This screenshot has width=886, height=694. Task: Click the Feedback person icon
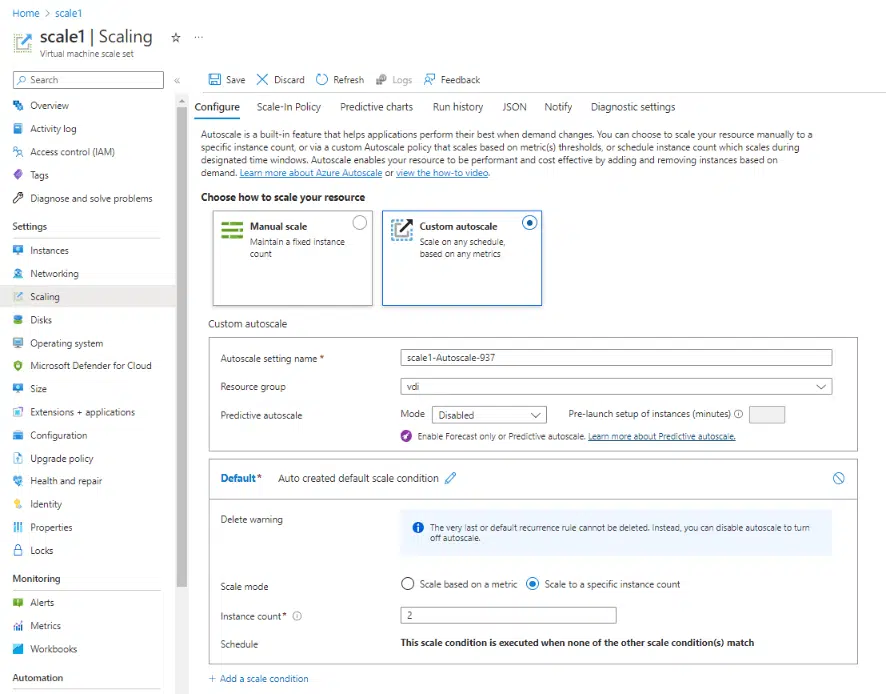pyautogui.click(x=429, y=80)
